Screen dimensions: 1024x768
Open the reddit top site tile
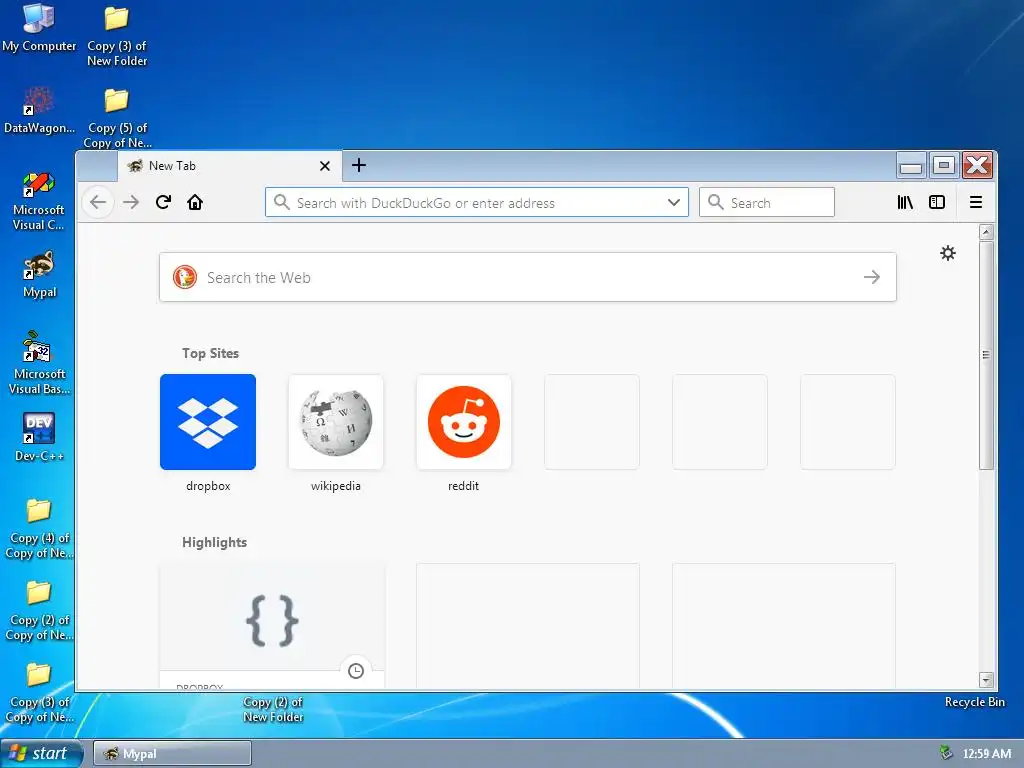click(x=464, y=422)
